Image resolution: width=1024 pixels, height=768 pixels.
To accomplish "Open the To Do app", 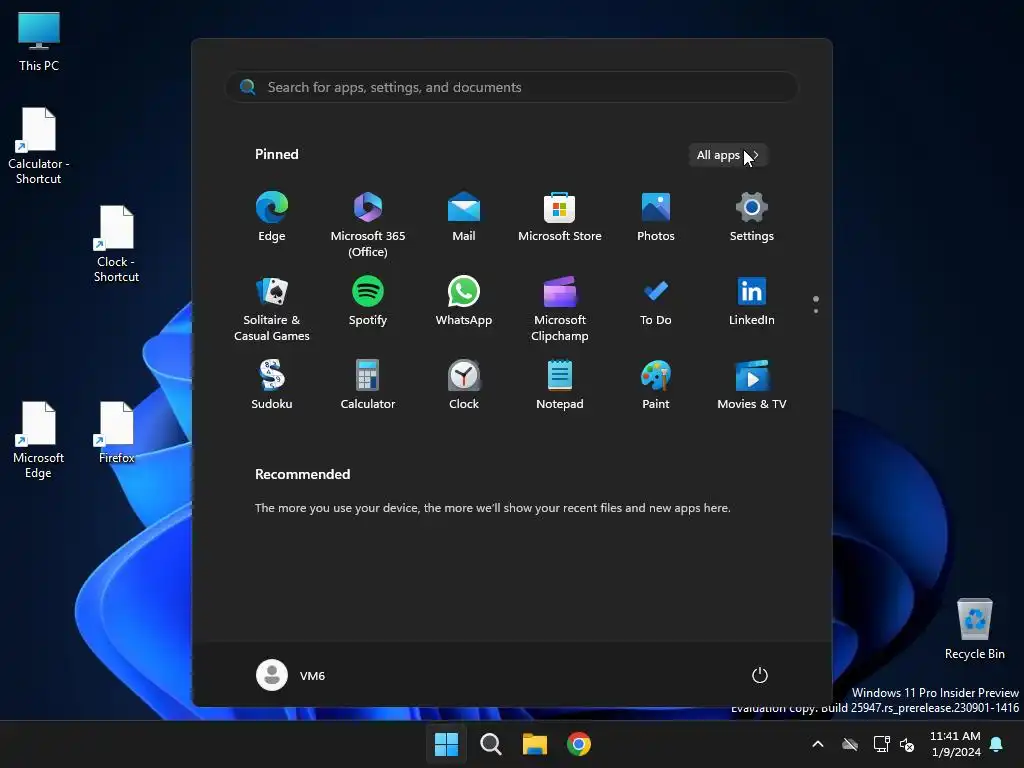I will click(x=656, y=302).
